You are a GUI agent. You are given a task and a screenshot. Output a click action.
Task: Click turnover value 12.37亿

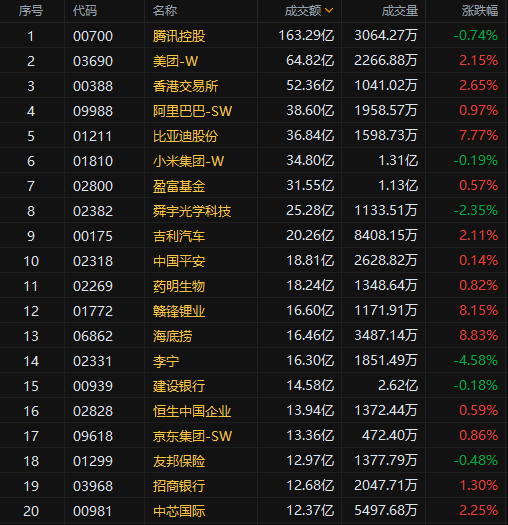tap(310, 510)
